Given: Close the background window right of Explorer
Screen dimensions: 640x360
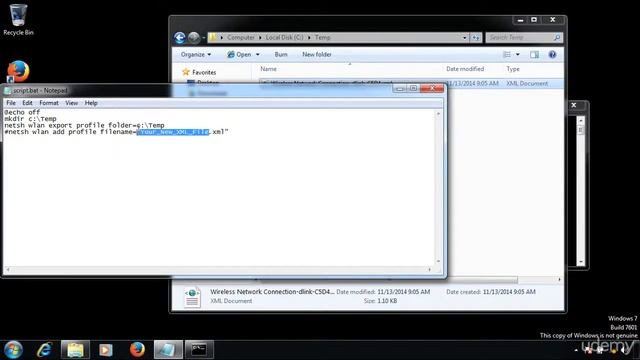Looking at the screenshot, I should click(x=574, y=105).
